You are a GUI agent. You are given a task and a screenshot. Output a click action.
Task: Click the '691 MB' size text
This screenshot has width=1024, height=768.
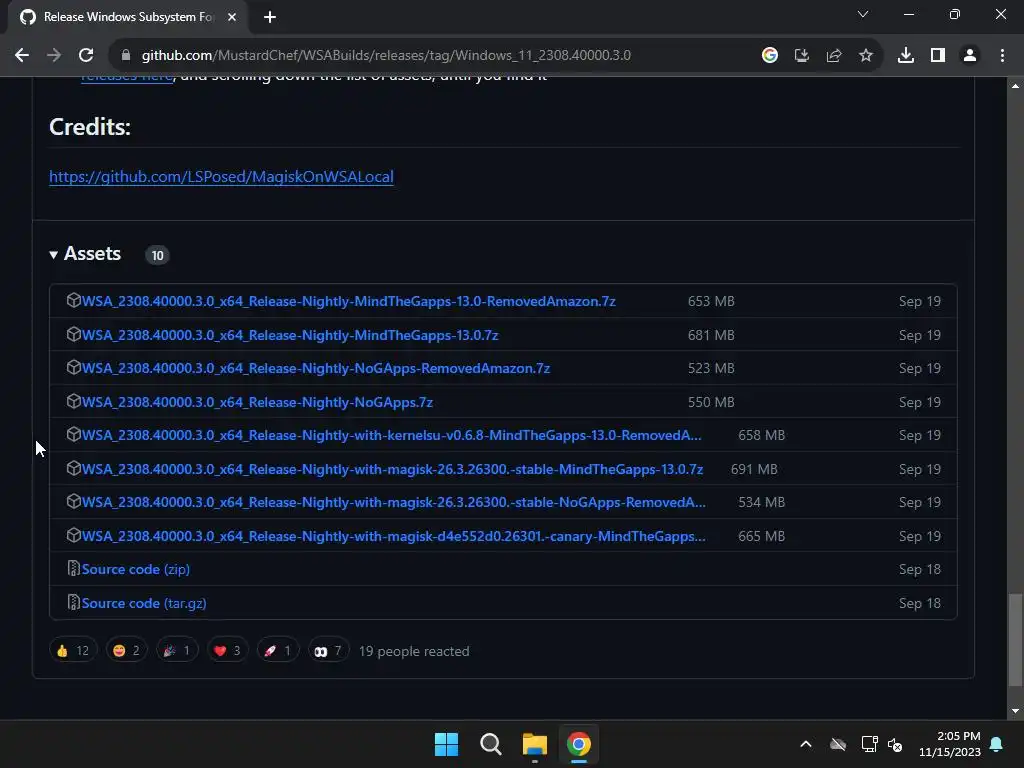coord(754,470)
